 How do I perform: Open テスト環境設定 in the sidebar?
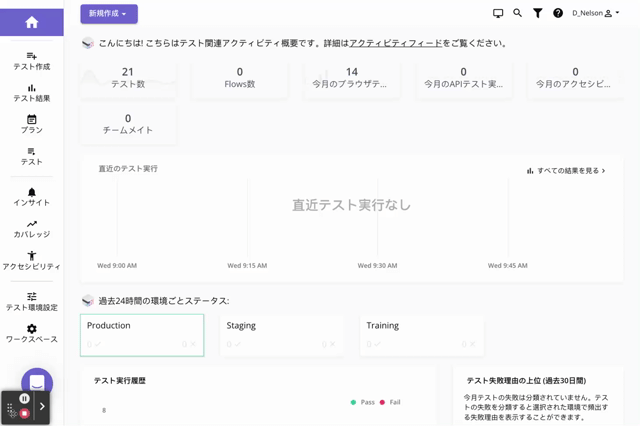(x=31, y=301)
